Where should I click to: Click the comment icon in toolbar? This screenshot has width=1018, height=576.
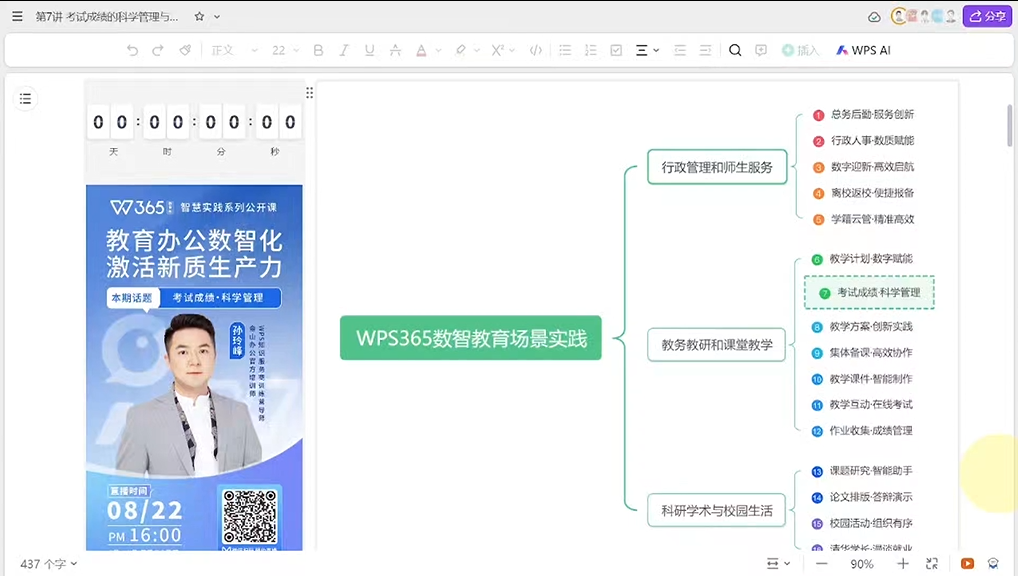click(x=761, y=50)
